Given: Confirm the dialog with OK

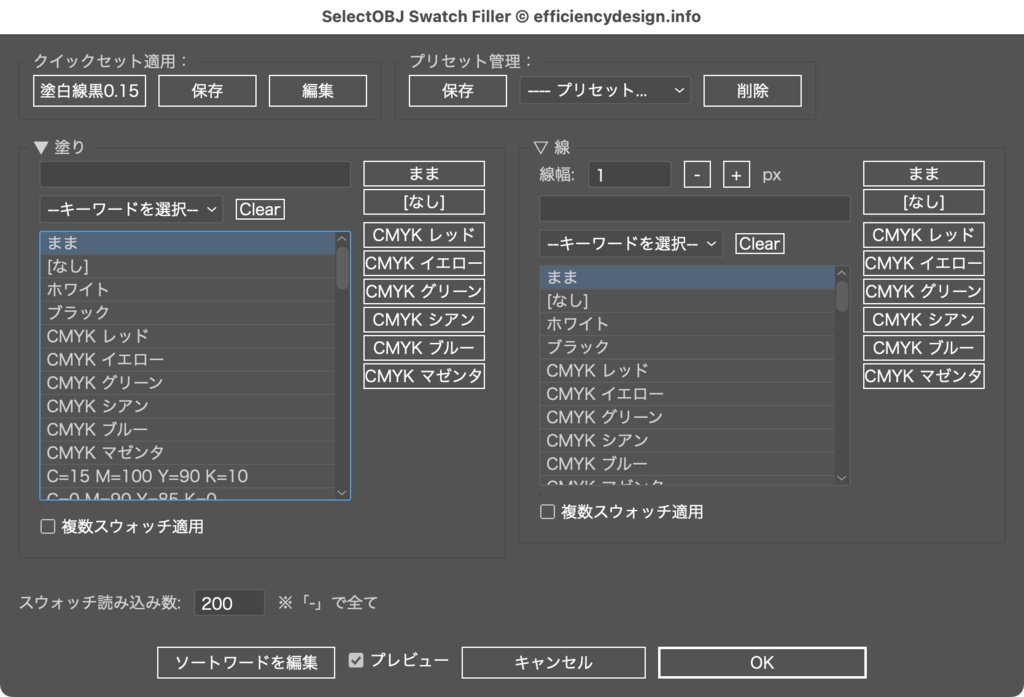Looking at the screenshot, I should 761,662.
